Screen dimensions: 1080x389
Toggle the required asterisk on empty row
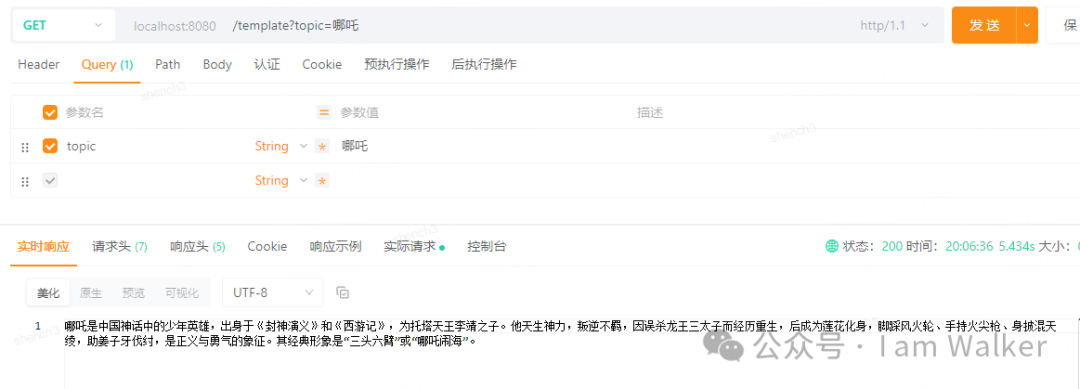pyautogui.click(x=322, y=181)
